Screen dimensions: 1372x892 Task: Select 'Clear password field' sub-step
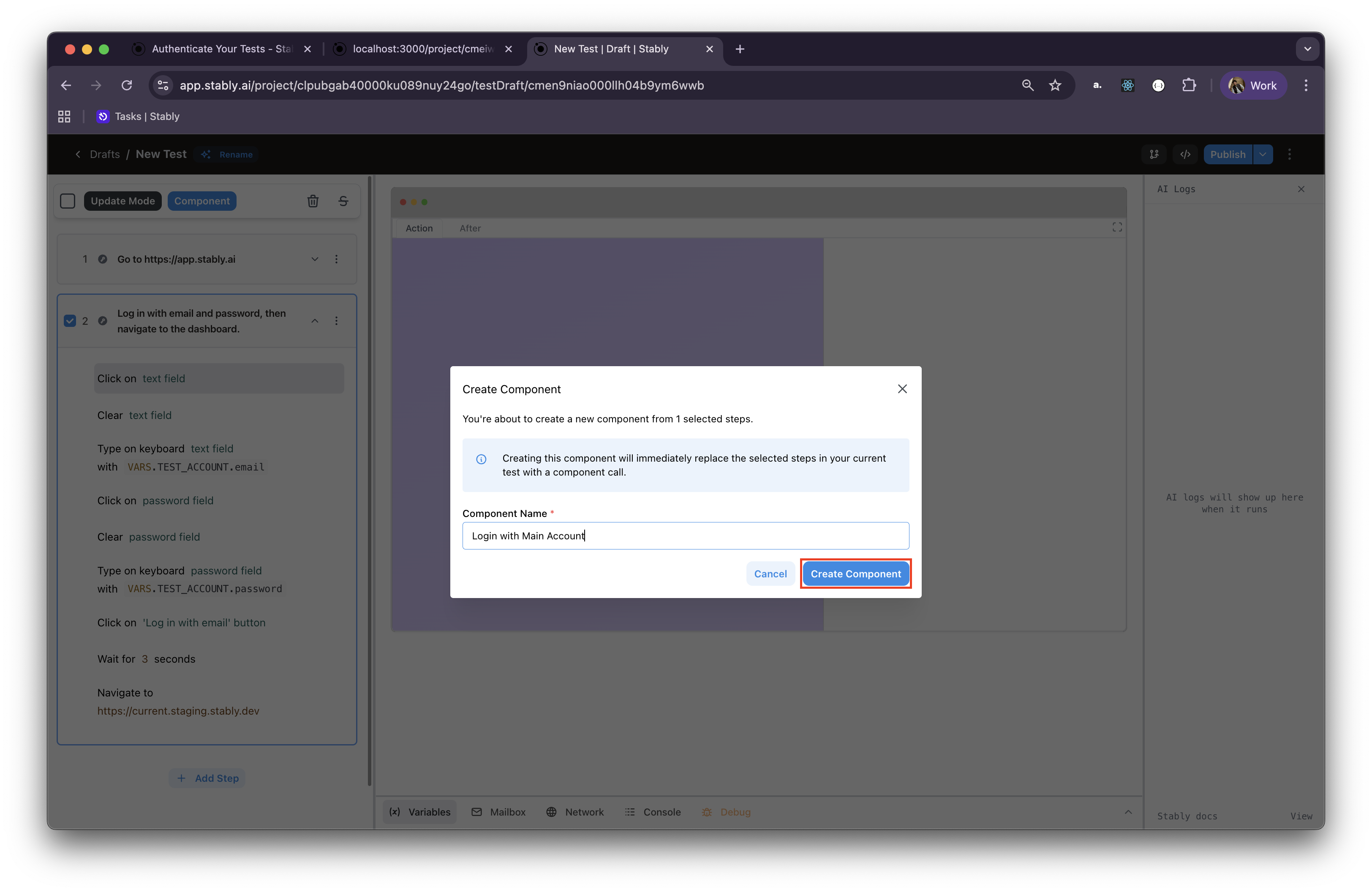(x=149, y=536)
